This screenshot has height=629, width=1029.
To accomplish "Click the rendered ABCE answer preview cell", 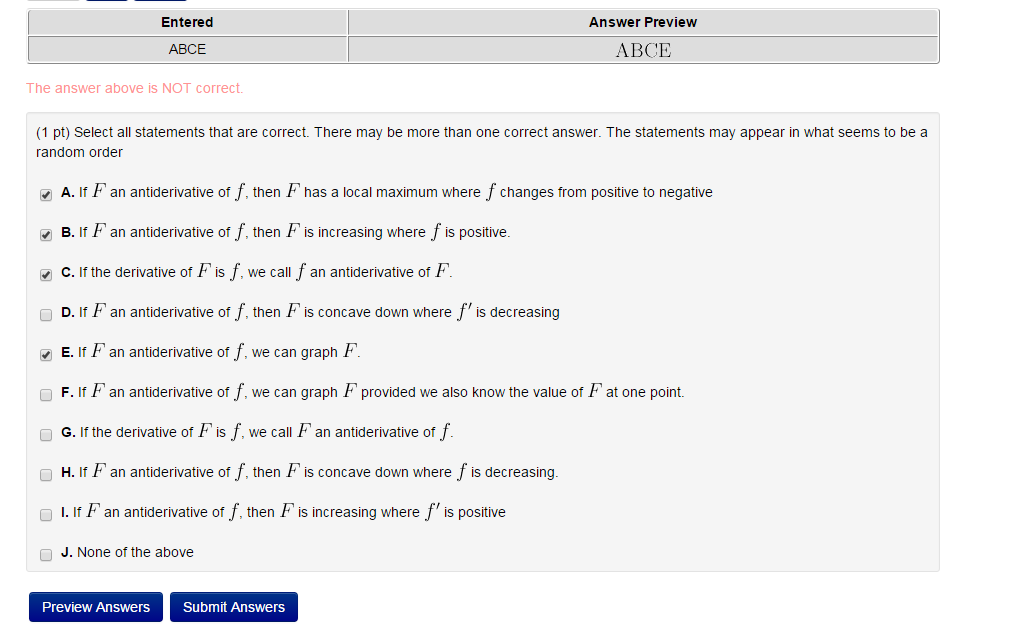I will (643, 50).
